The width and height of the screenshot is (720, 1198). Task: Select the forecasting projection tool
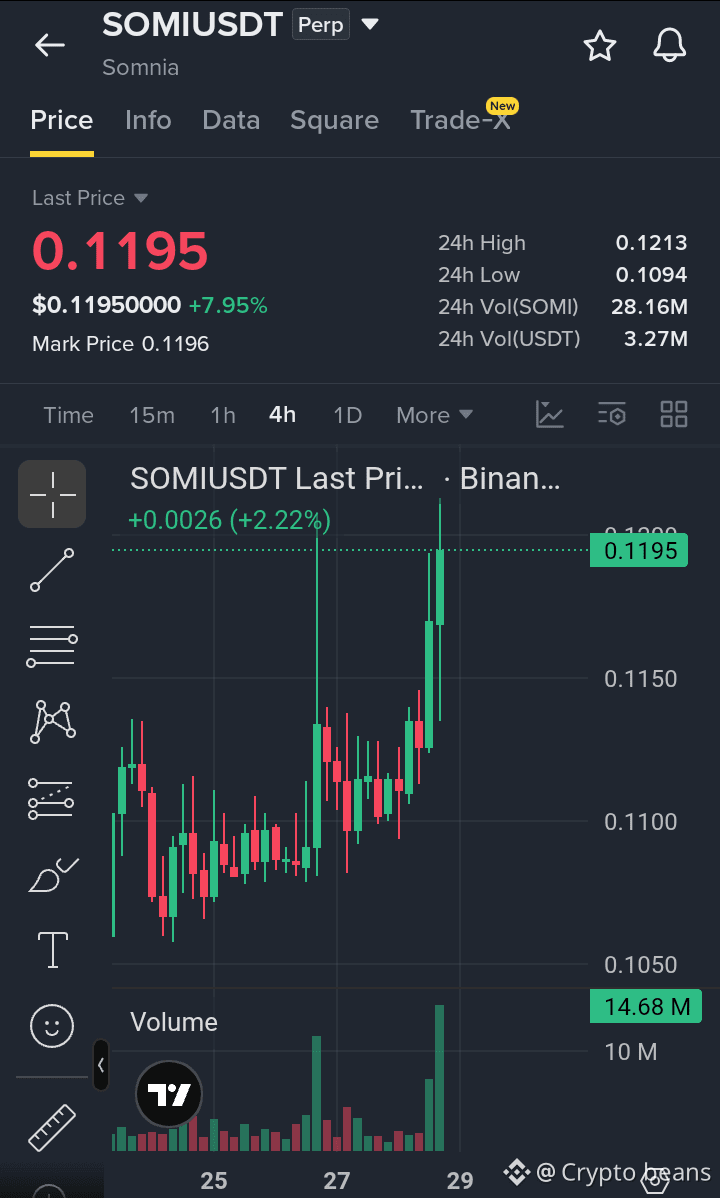tap(51, 798)
